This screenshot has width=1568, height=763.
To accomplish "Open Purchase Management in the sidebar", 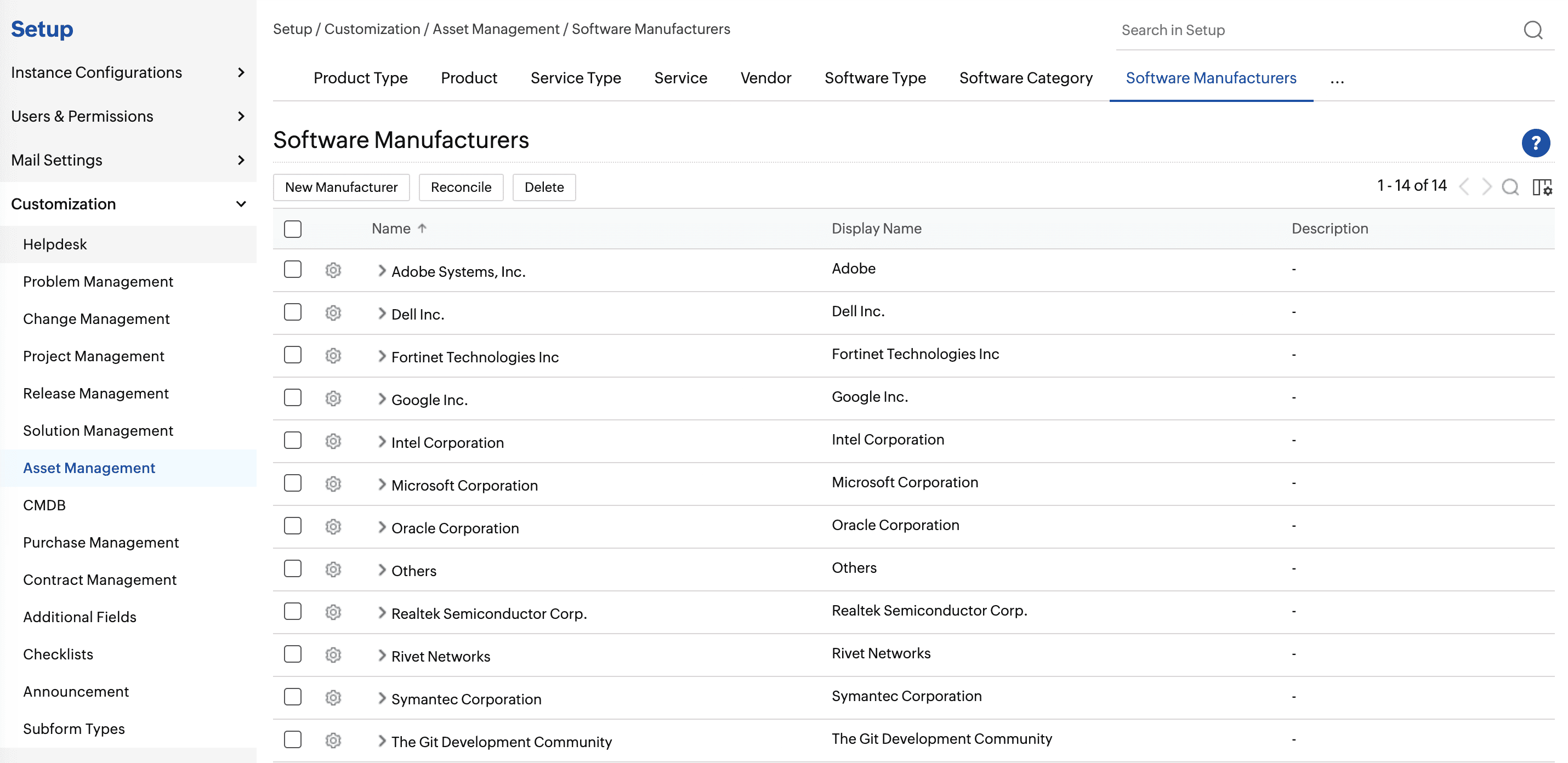I will tap(101, 542).
